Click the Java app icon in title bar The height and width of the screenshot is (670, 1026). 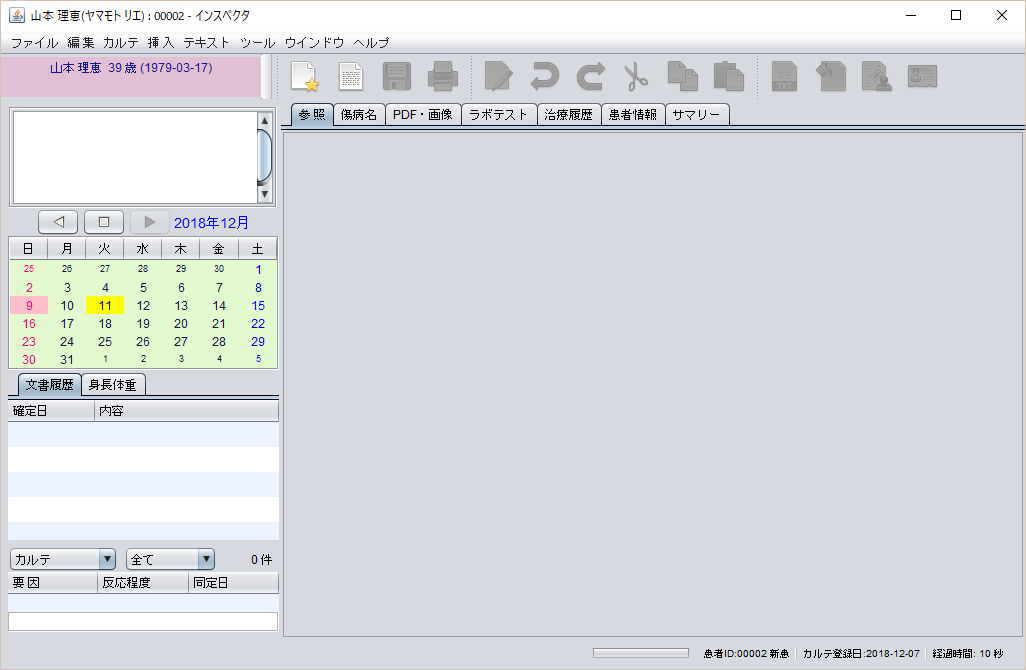pyautogui.click(x=16, y=15)
